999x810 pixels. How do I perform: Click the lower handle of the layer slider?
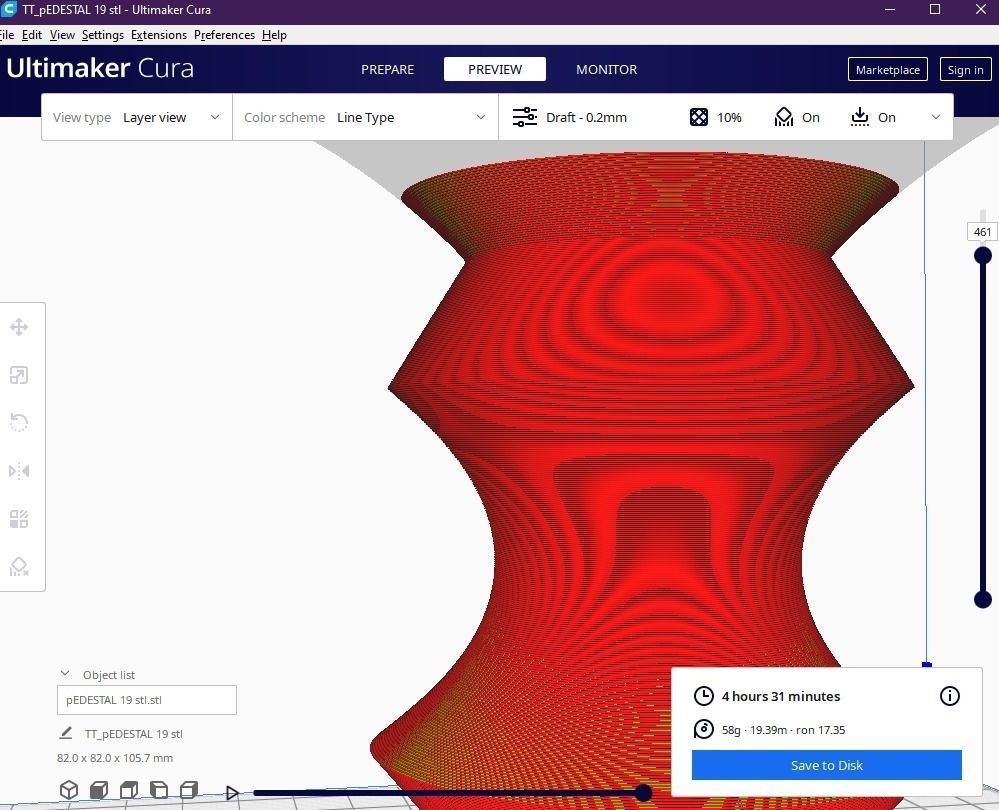click(x=982, y=599)
